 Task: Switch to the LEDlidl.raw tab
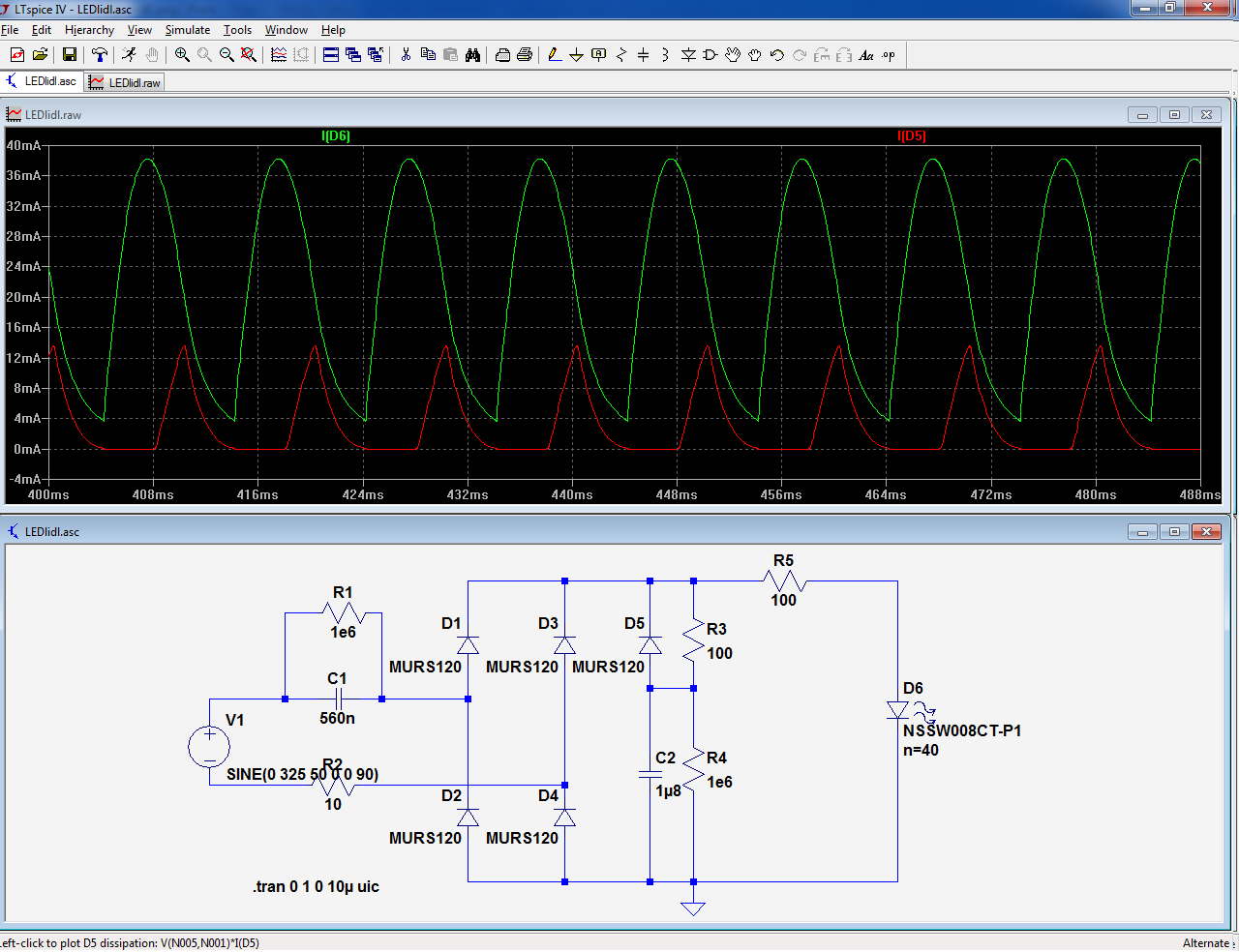(x=125, y=82)
